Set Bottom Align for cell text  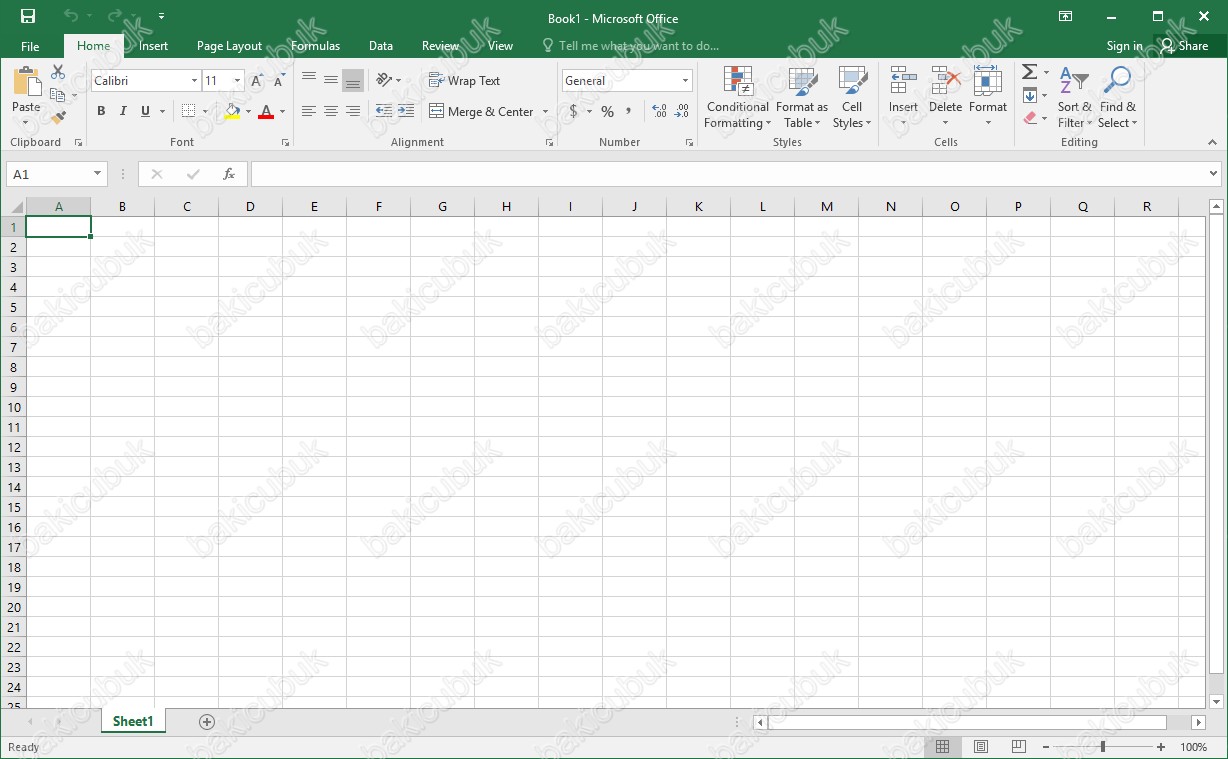pyautogui.click(x=353, y=80)
